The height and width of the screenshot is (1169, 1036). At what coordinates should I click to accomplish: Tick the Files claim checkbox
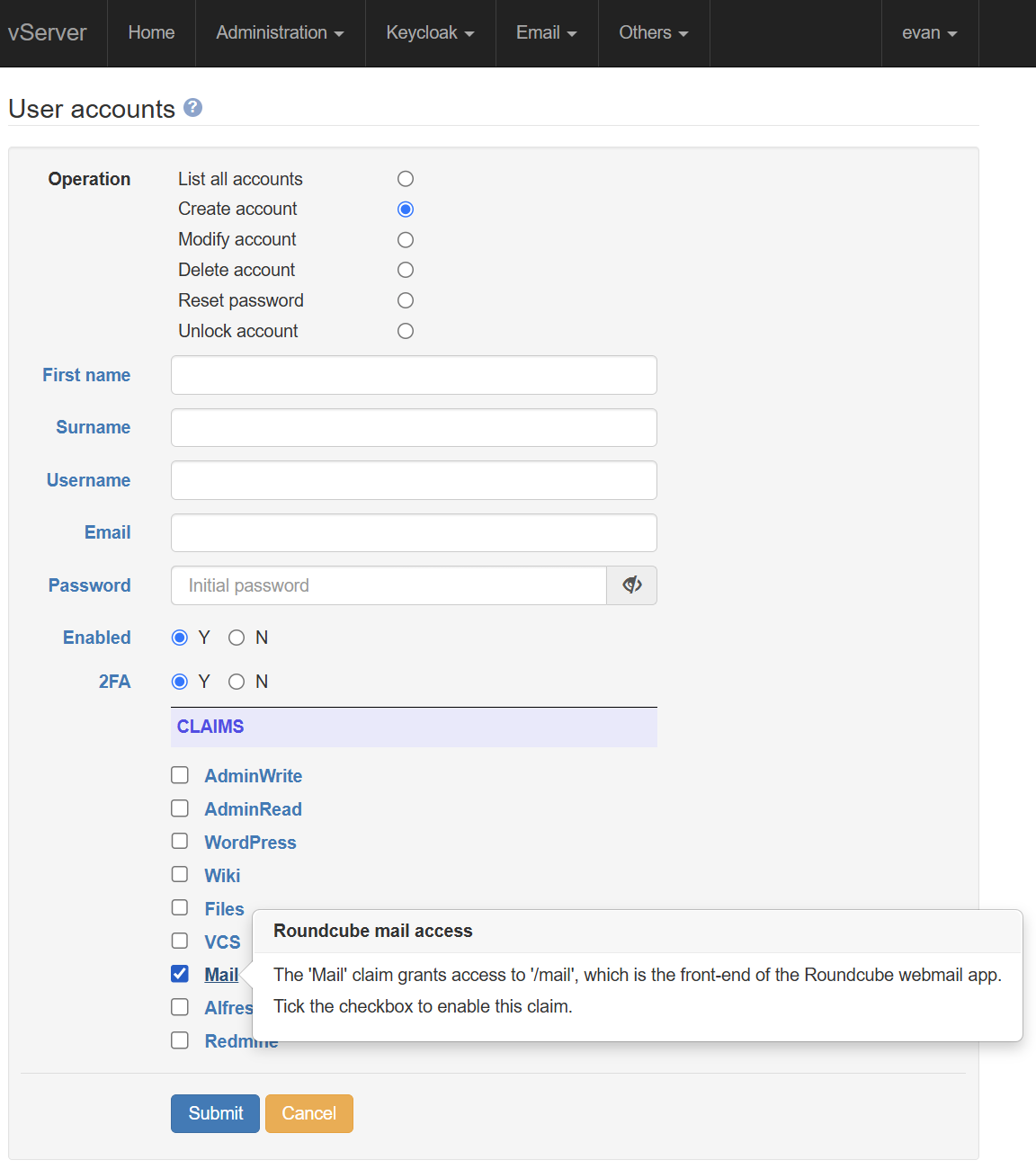180,907
